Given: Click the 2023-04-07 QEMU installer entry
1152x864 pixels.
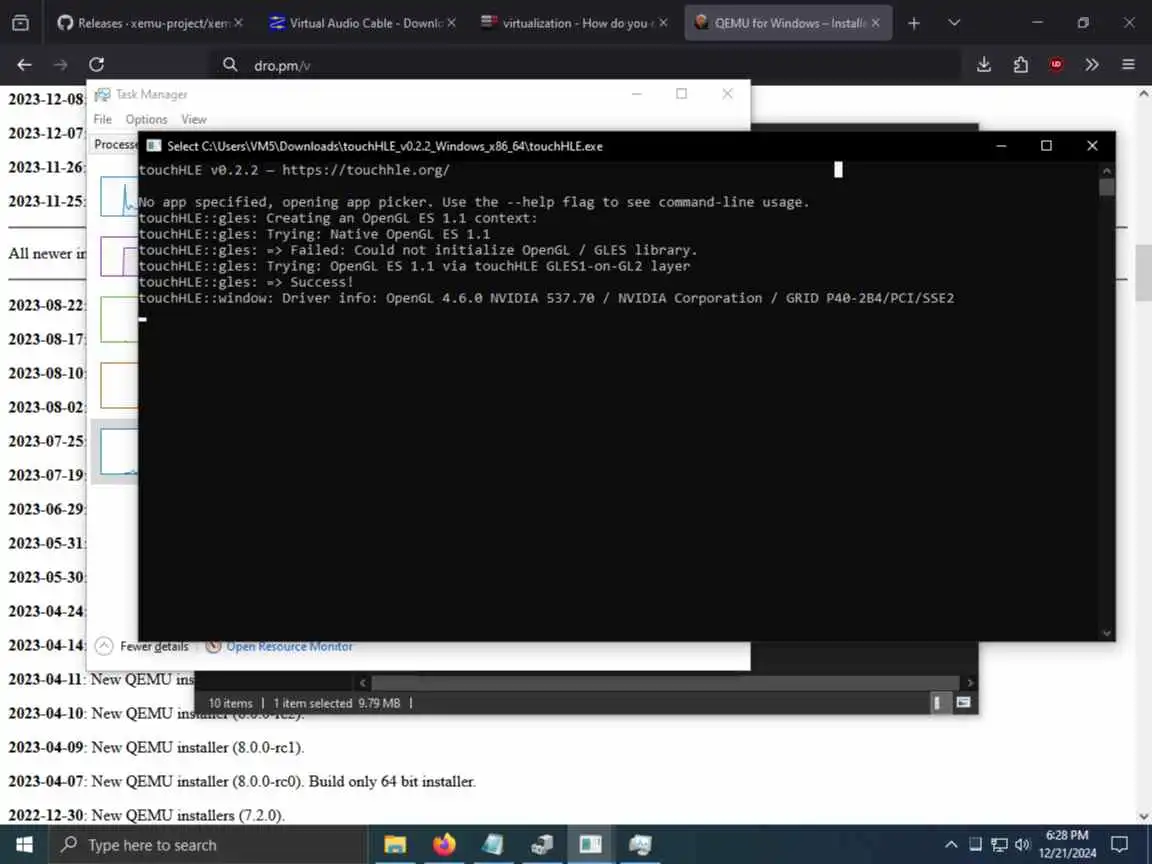Looking at the screenshot, I should coord(242,781).
